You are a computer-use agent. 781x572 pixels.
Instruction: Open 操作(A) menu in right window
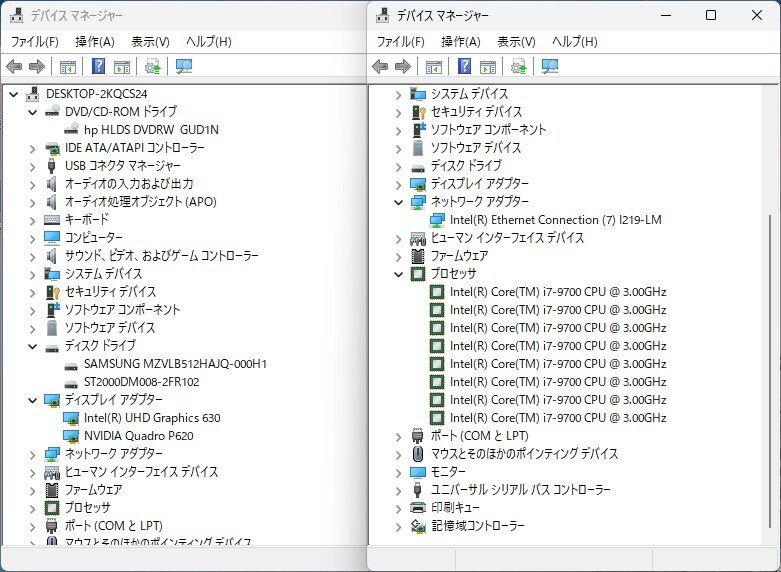tap(461, 42)
